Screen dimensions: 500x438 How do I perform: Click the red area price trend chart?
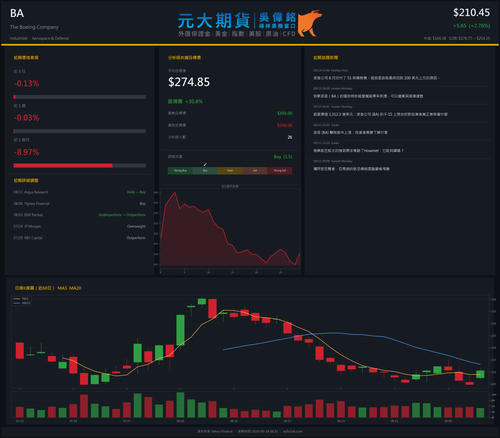click(x=230, y=230)
